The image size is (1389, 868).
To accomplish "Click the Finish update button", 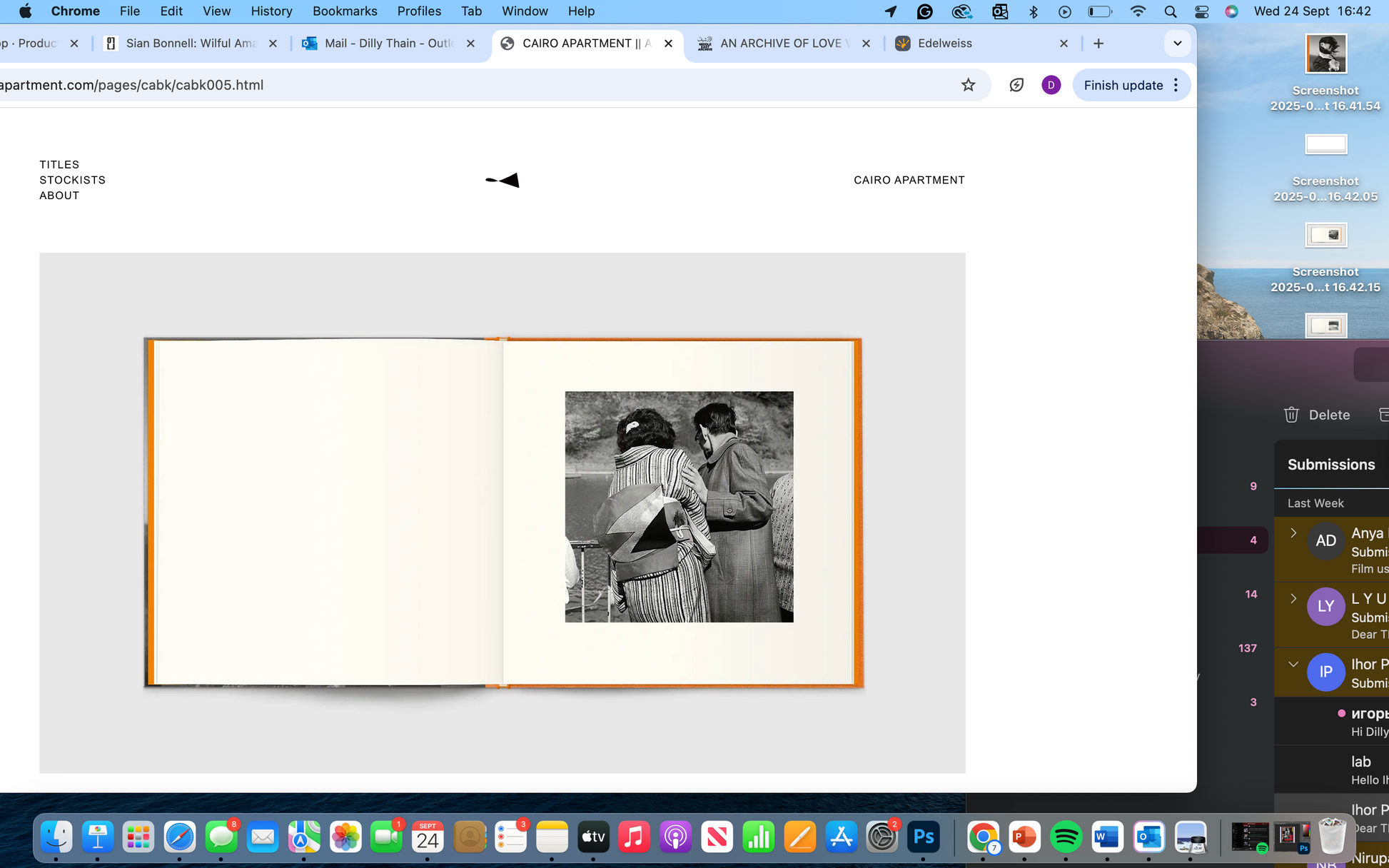I will point(1123,85).
